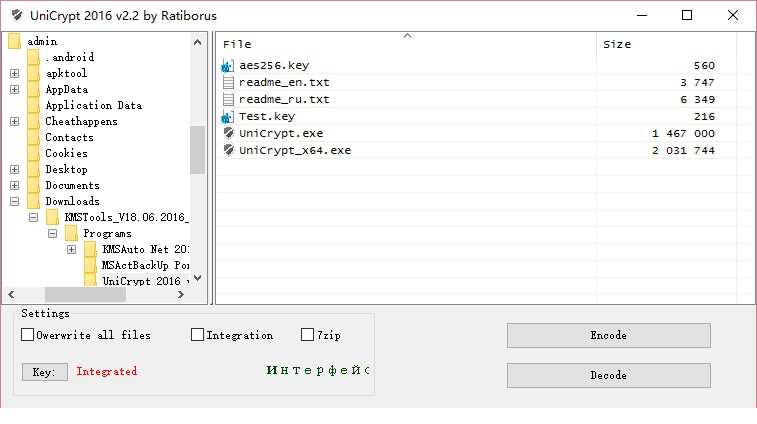Toggle the Integration checkbox
757x424 pixels.
[197, 335]
